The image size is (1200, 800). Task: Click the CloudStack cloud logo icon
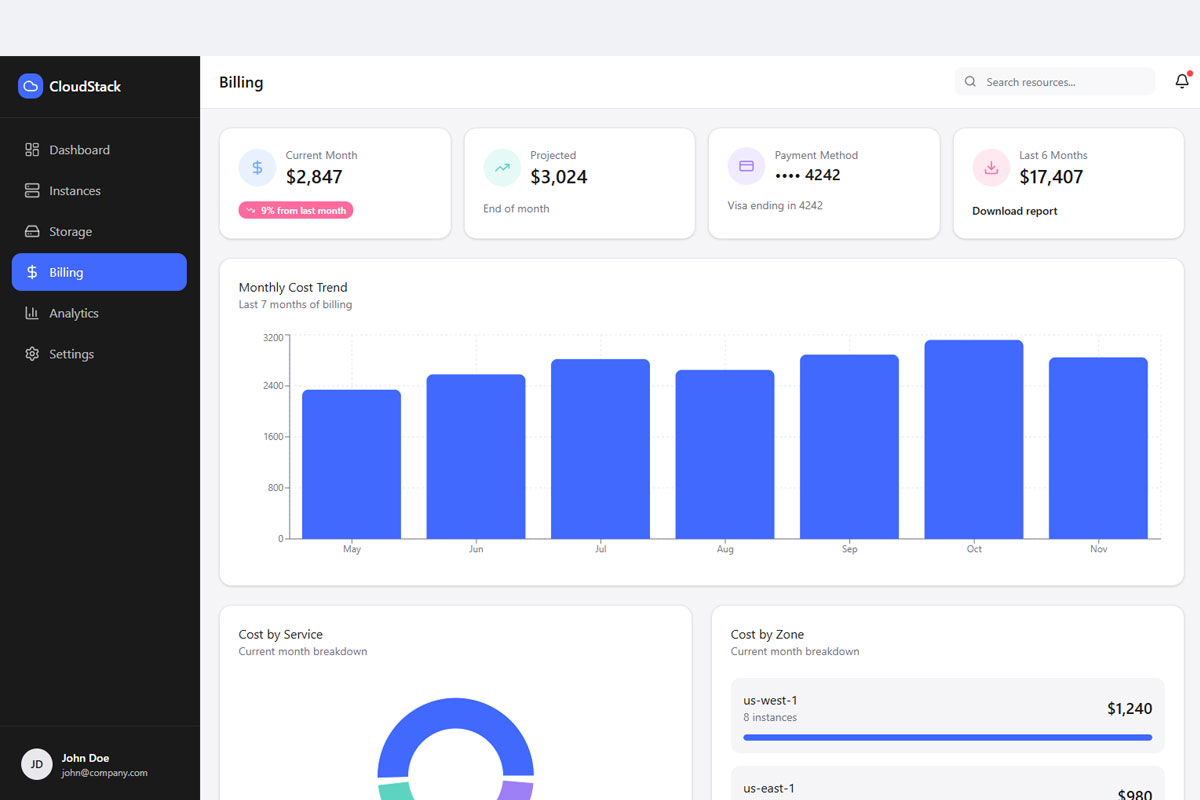[x=30, y=86]
